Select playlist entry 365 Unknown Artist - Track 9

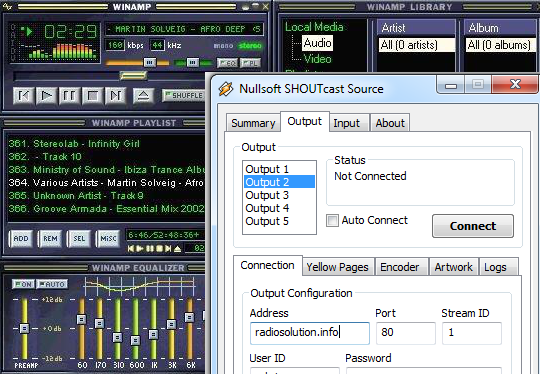click(76, 196)
